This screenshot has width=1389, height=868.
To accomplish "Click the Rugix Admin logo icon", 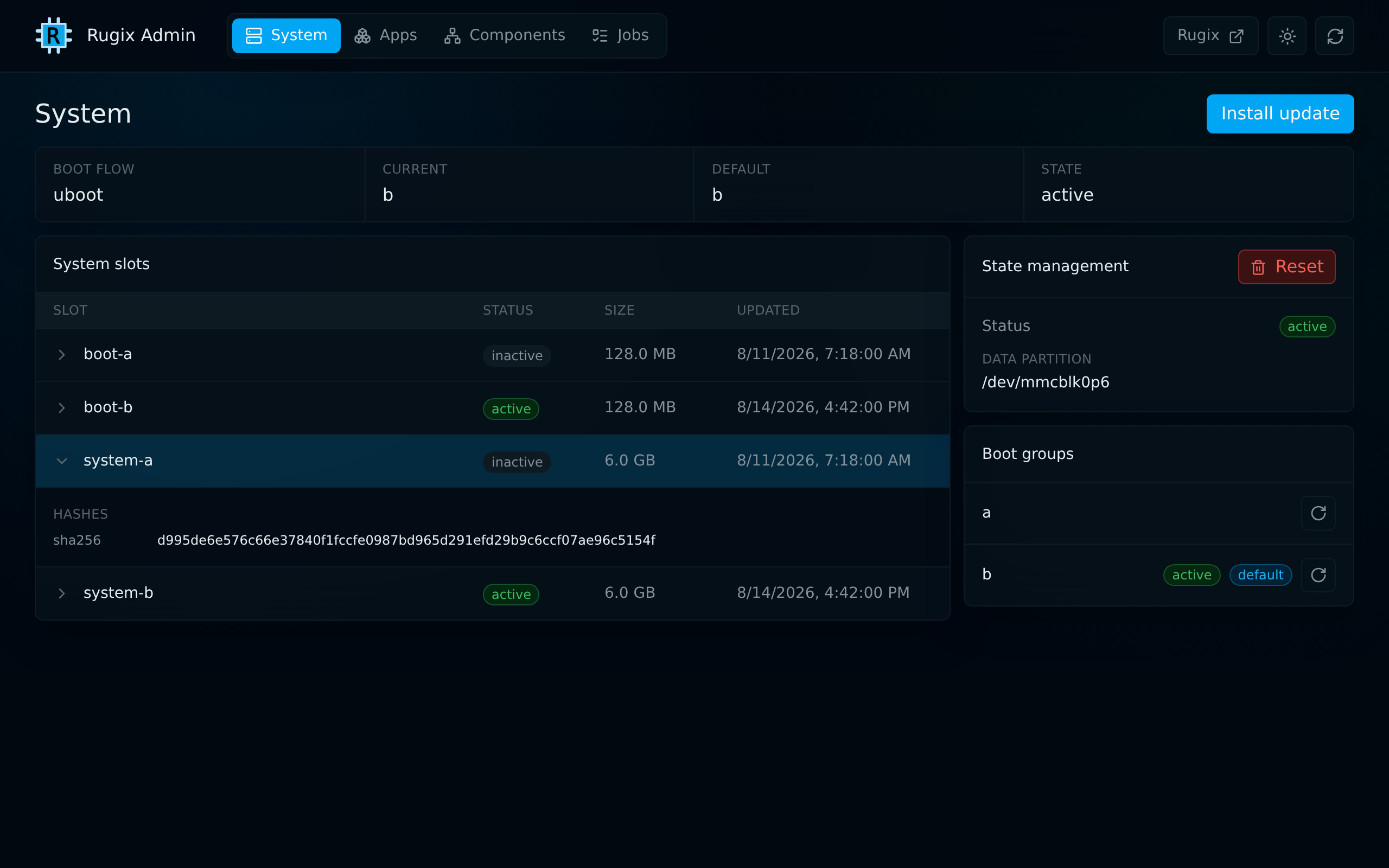I will (x=54, y=36).
